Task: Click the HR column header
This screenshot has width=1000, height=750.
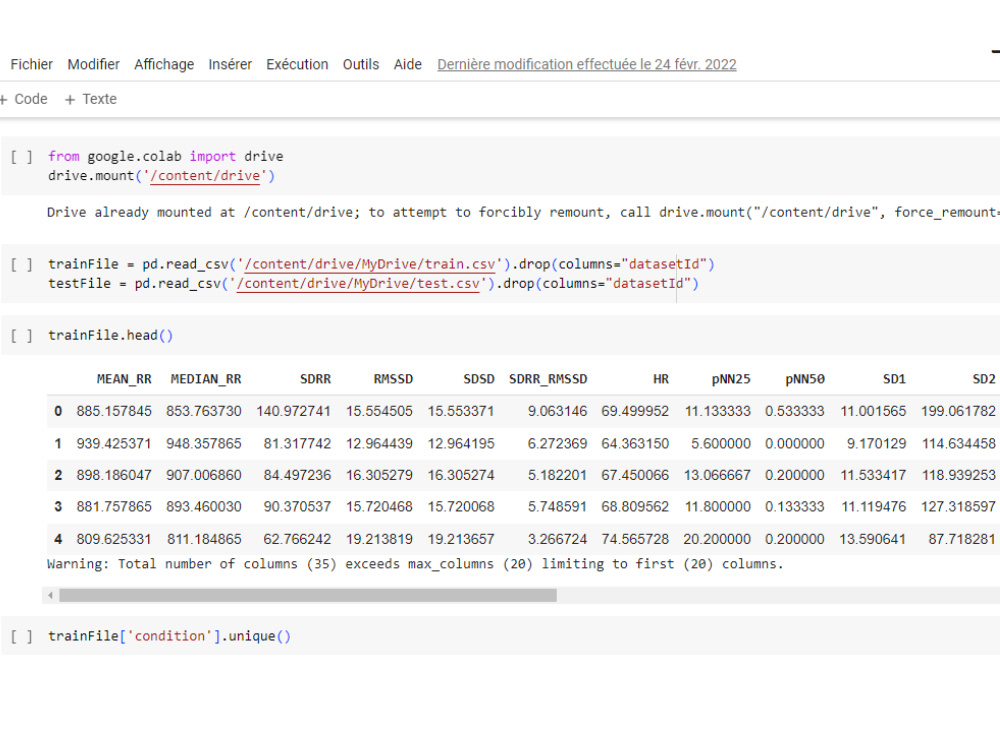Action: click(x=661, y=379)
